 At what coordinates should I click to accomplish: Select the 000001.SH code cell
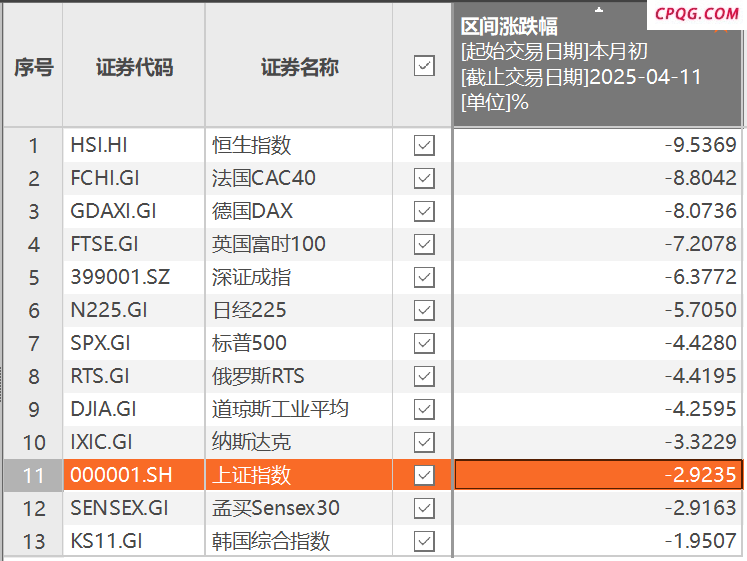134,475
